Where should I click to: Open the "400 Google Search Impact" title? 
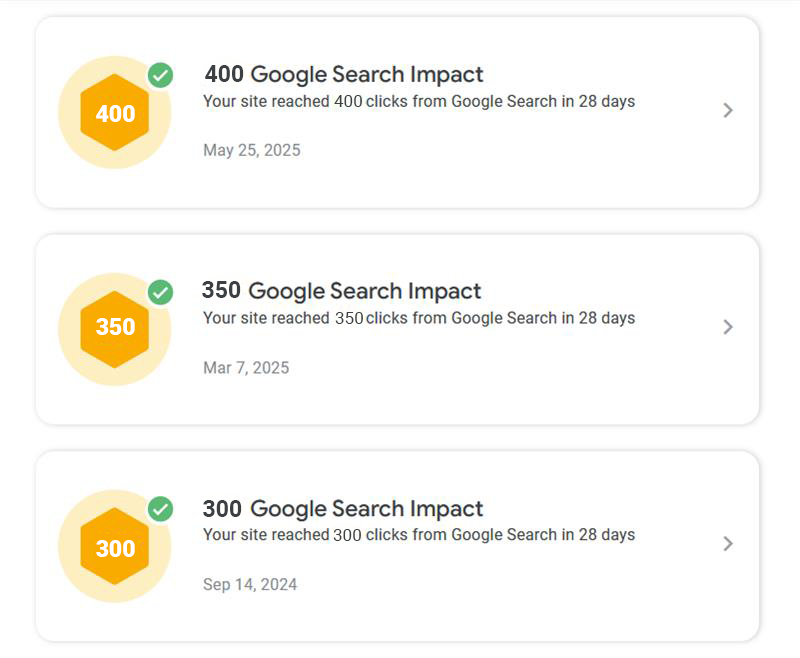(x=344, y=74)
